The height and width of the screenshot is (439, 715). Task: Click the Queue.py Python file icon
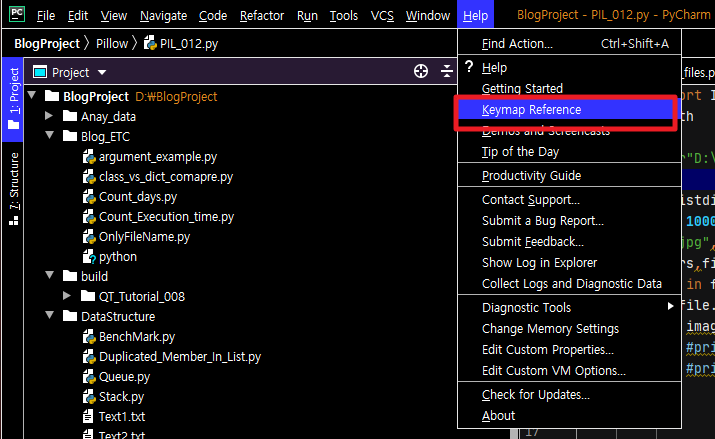tap(89, 377)
